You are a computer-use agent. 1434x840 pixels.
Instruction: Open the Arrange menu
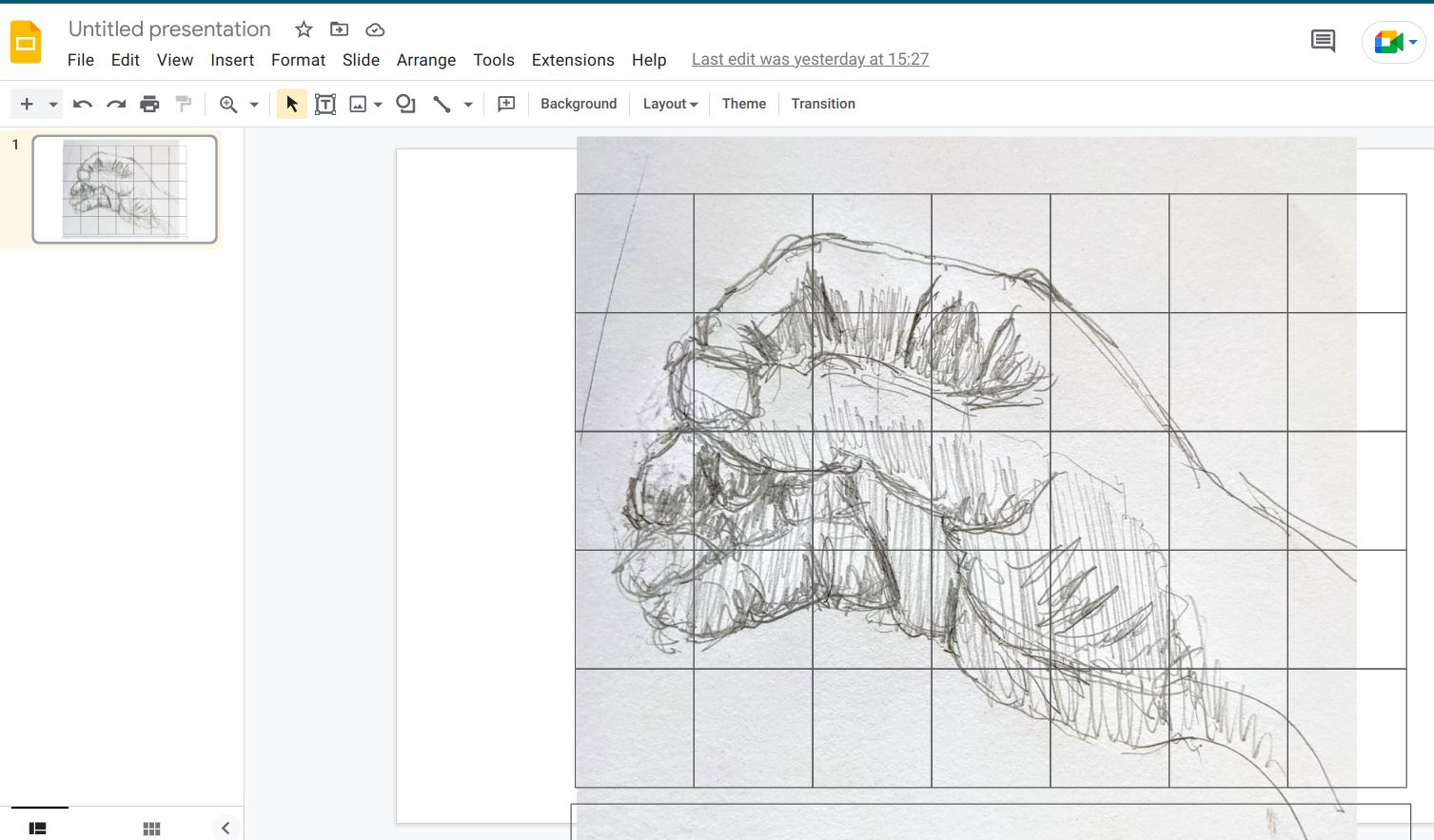pyautogui.click(x=426, y=60)
